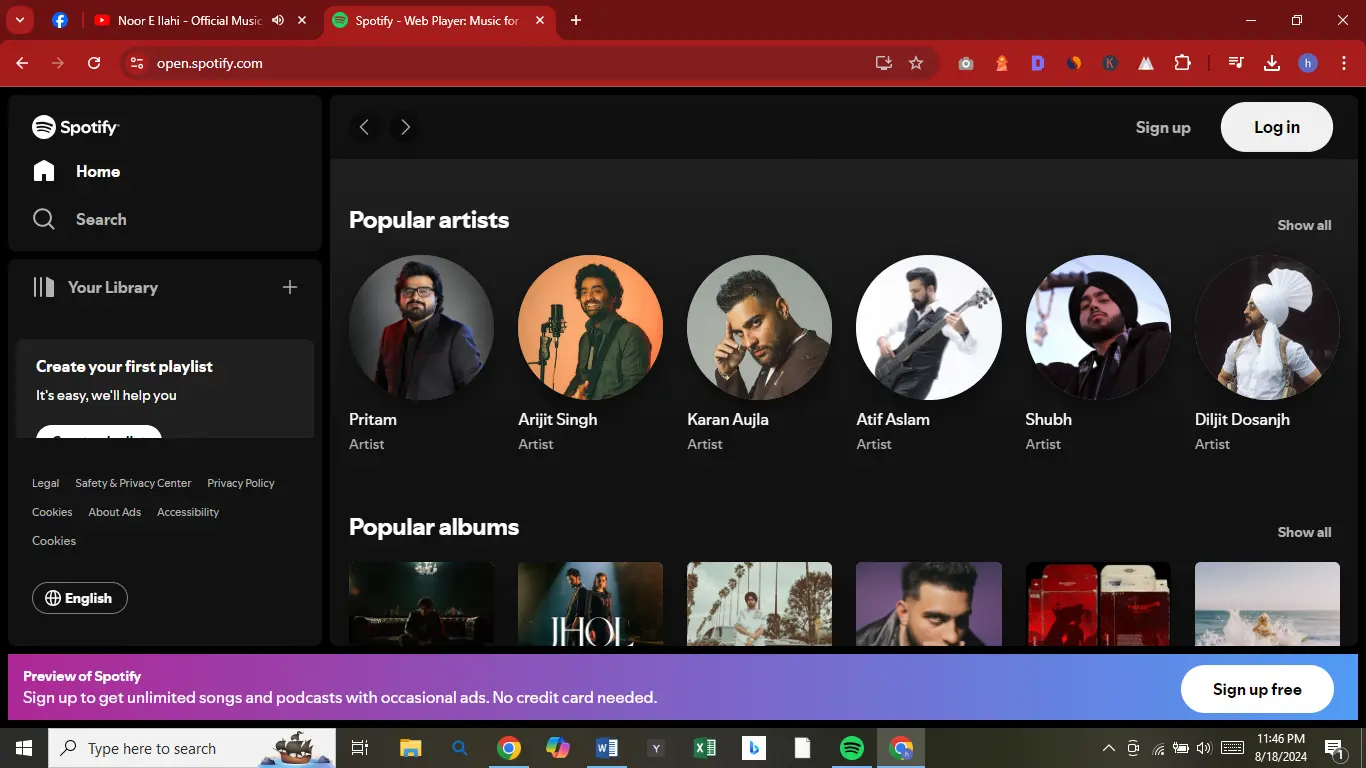The image size is (1366, 768).
Task: Click the Sign up free button
Action: (1257, 689)
